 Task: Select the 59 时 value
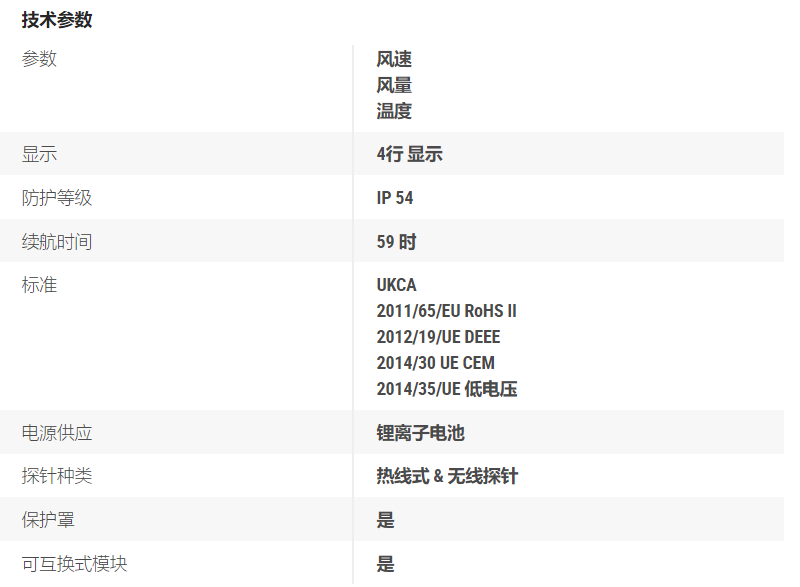[x=396, y=241]
